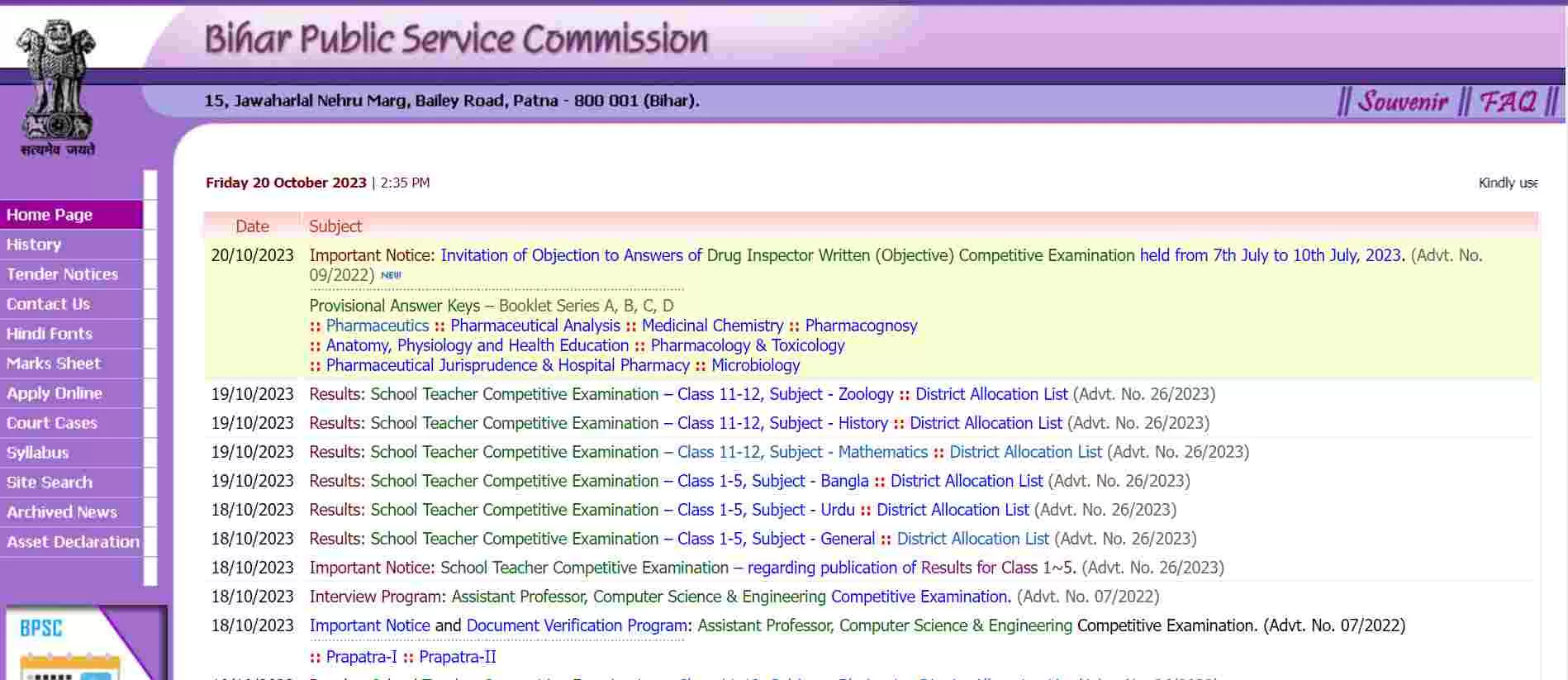Open Pharmacology & Toxicology answer key
Image resolution: width=1568 pixels, height=680 pixels.
point(748,345)
